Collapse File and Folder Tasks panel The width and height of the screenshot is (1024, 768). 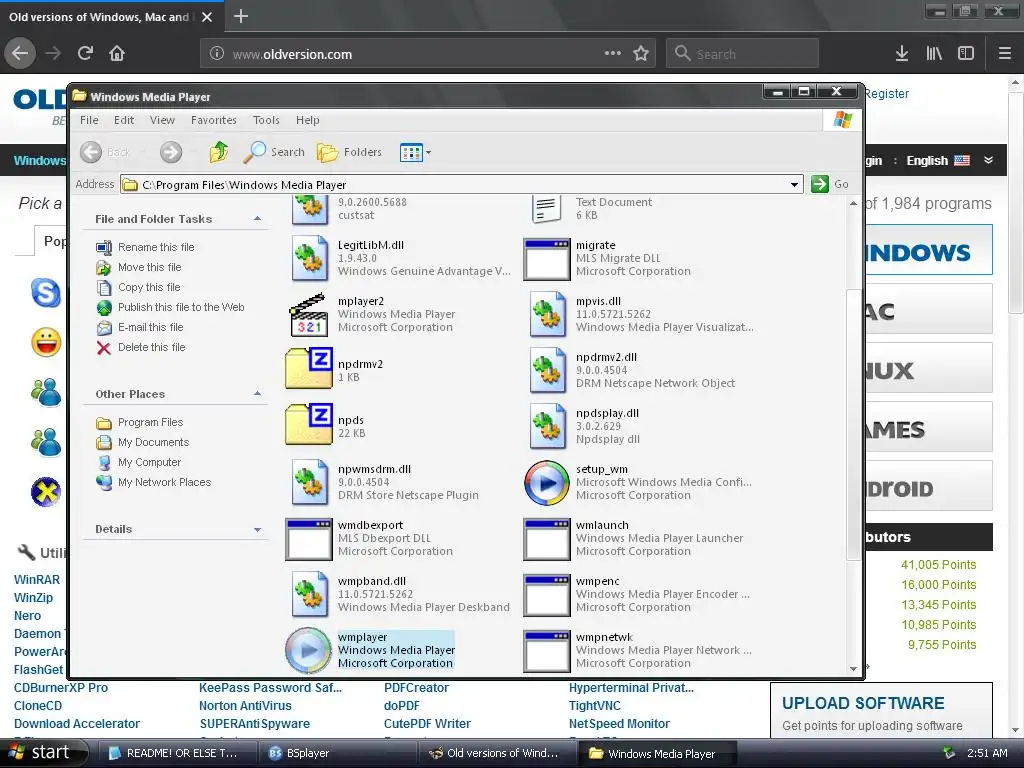pyautogui.click(x=257, y=219)
